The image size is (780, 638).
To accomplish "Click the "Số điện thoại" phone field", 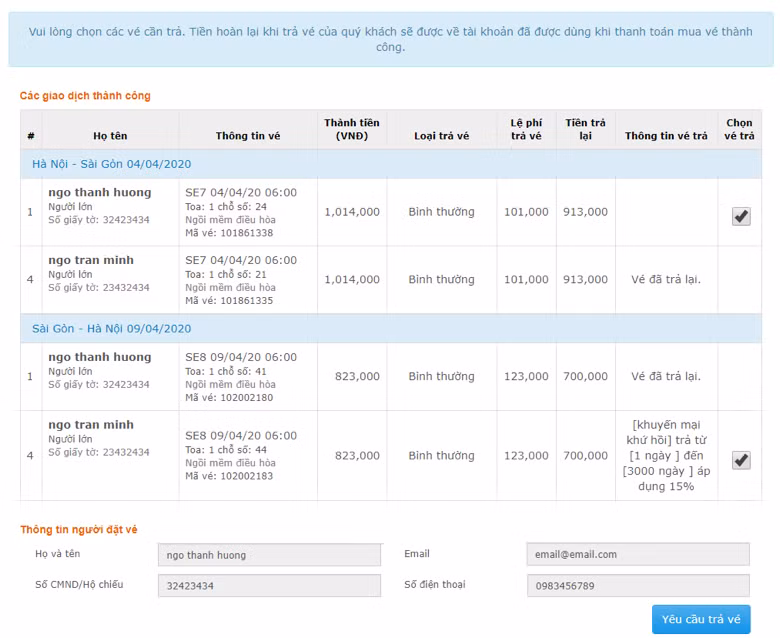I will pyautogui.click(x=637, y=585).
